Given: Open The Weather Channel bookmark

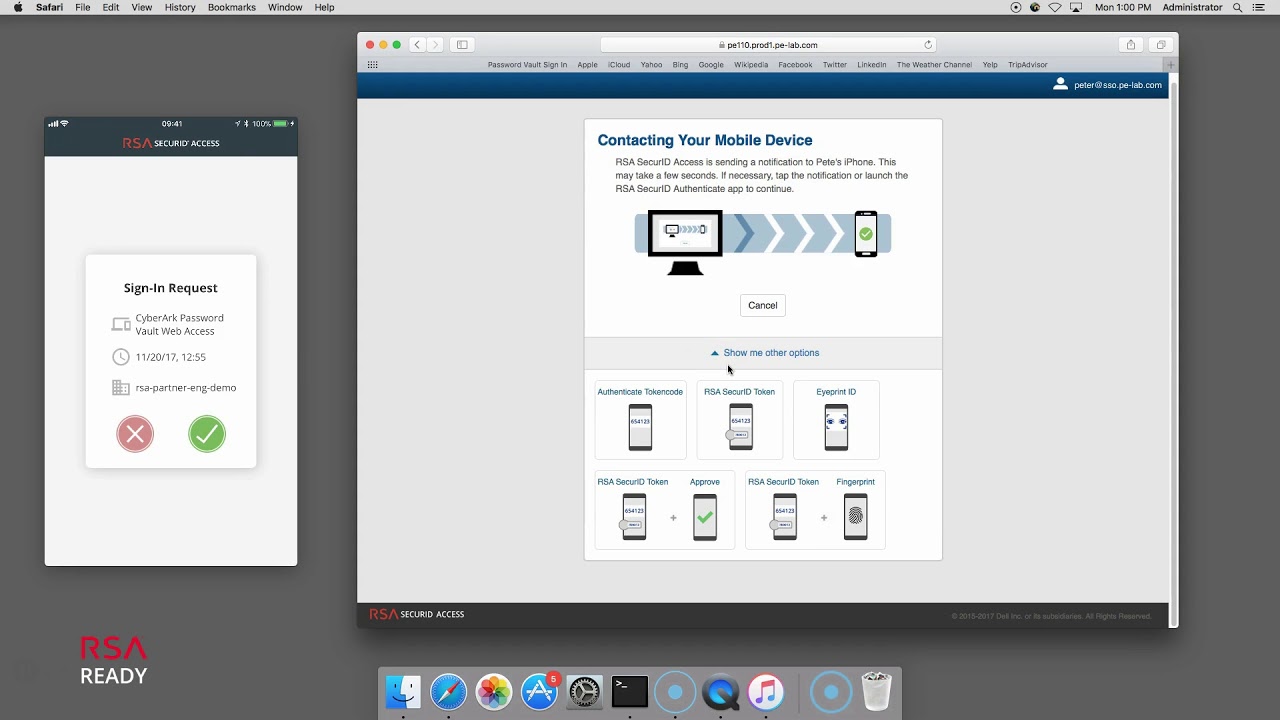Looking at the screenshot, I should point(934,65).
